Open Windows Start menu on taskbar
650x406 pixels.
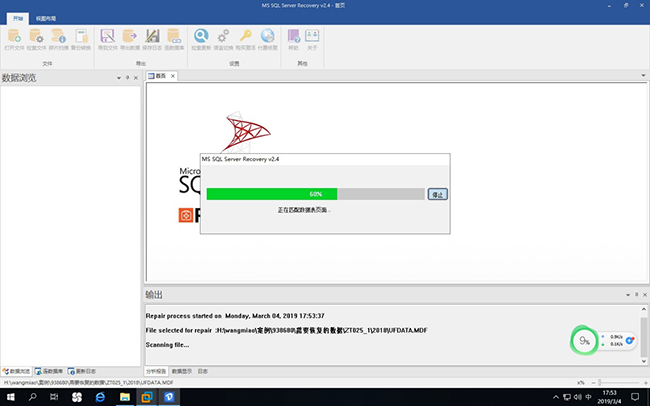coord(10,397)
